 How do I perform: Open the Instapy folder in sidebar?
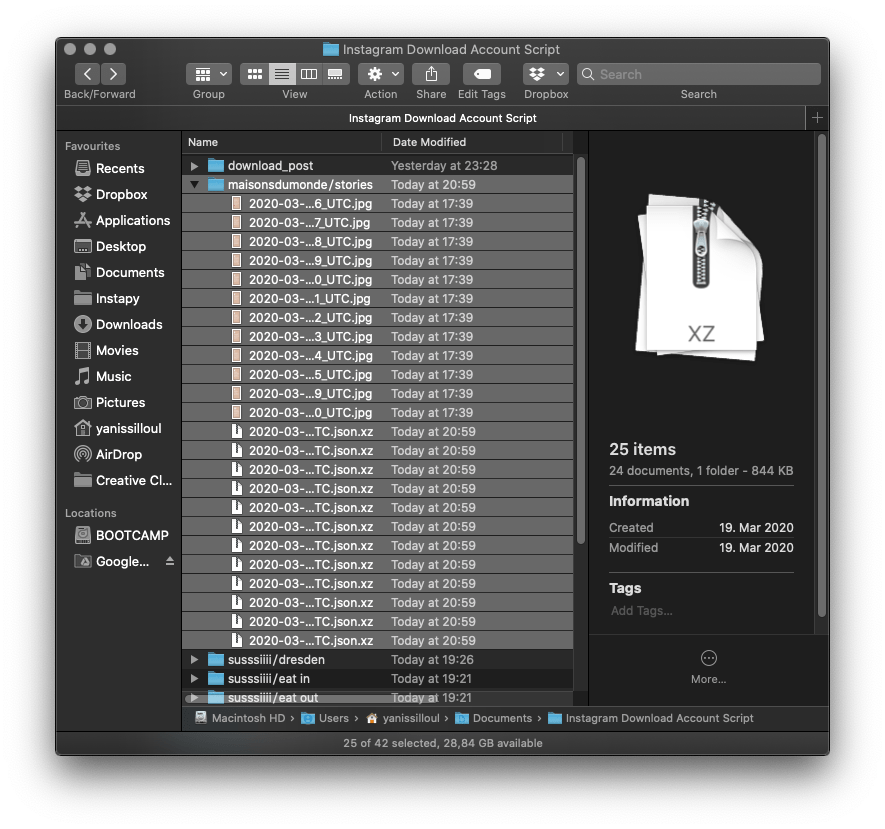tap(117, 298)
